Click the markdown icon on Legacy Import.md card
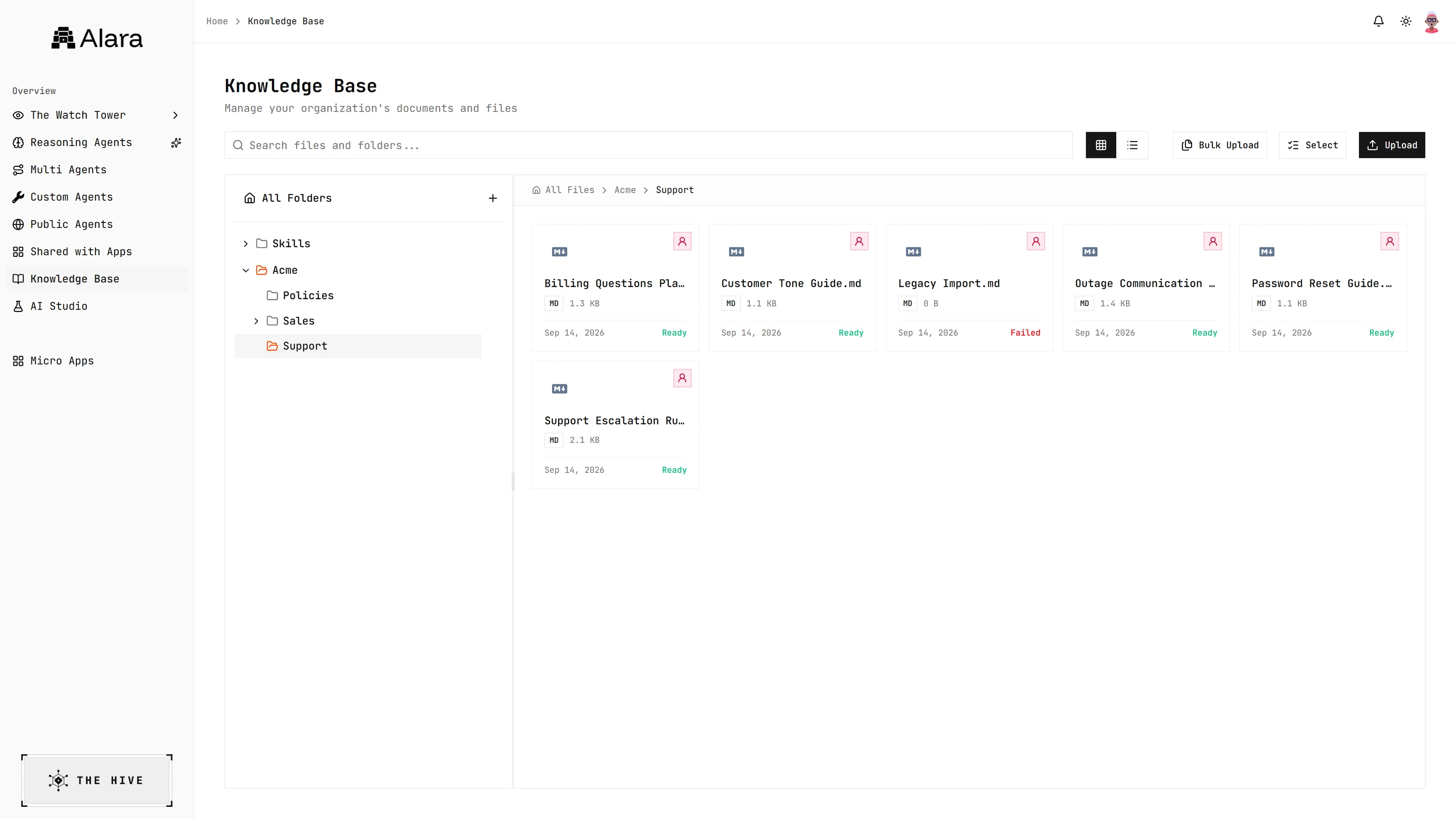This screenshot has height=819, width=1456. [914, 252]
